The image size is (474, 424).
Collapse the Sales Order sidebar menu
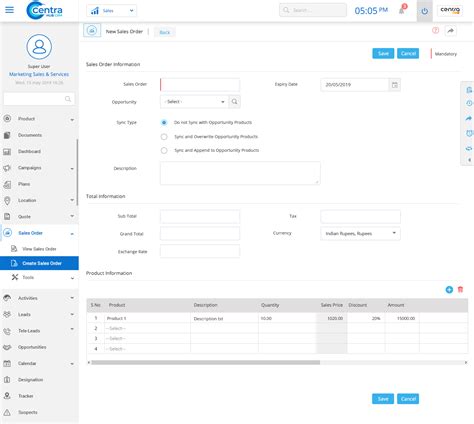pyautogui.click(x=72, y=234)
